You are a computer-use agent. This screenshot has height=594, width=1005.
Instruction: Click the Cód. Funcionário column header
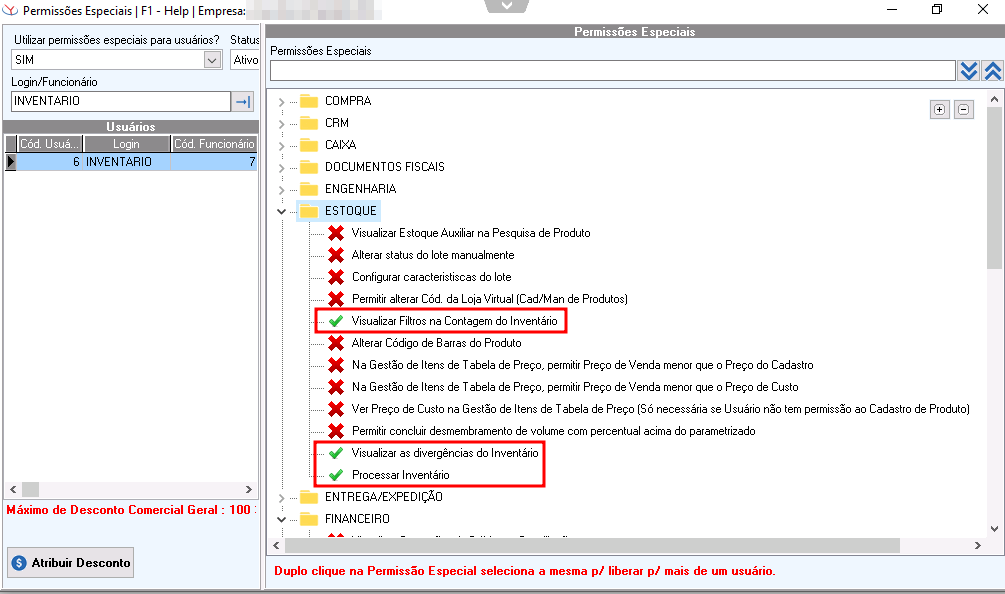(213, 144)
